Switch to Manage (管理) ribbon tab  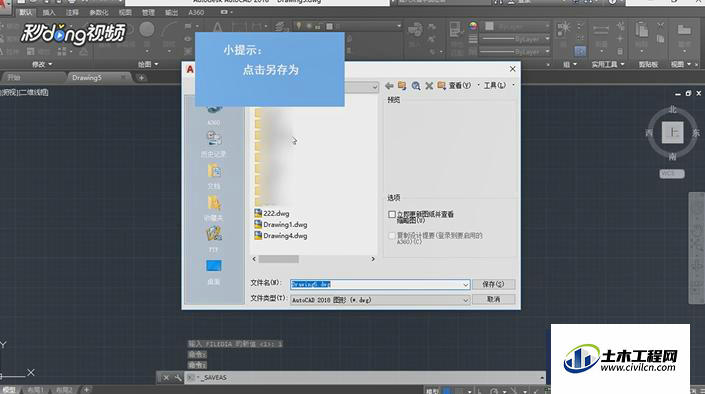[148, 13]
